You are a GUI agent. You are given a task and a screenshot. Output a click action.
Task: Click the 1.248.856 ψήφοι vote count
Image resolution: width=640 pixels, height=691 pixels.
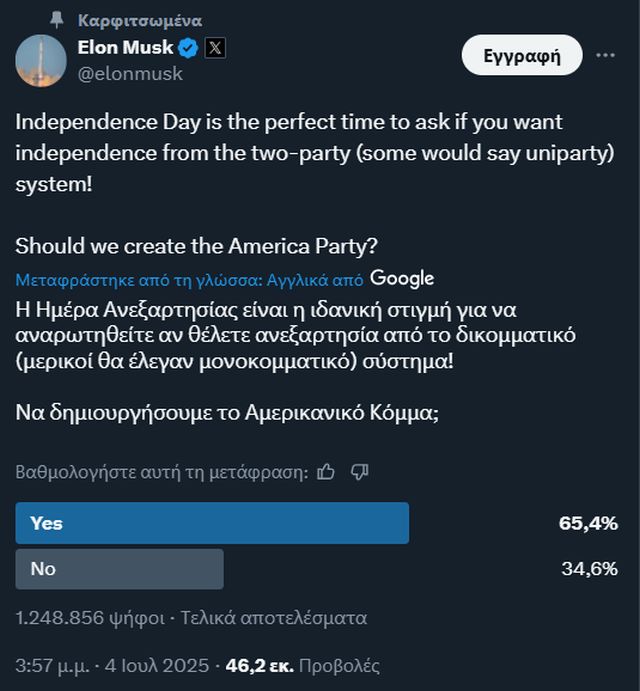click(x=90, y=618)
